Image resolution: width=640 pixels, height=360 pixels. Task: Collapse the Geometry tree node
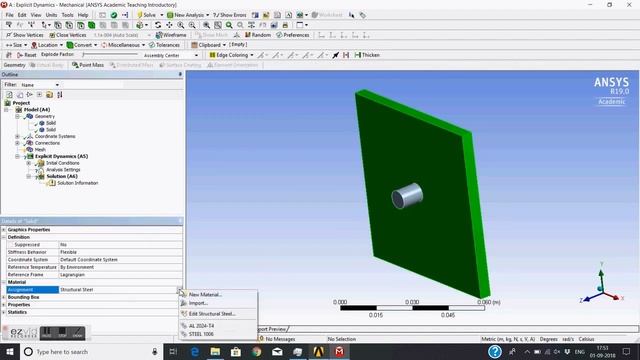pos(17,116)
